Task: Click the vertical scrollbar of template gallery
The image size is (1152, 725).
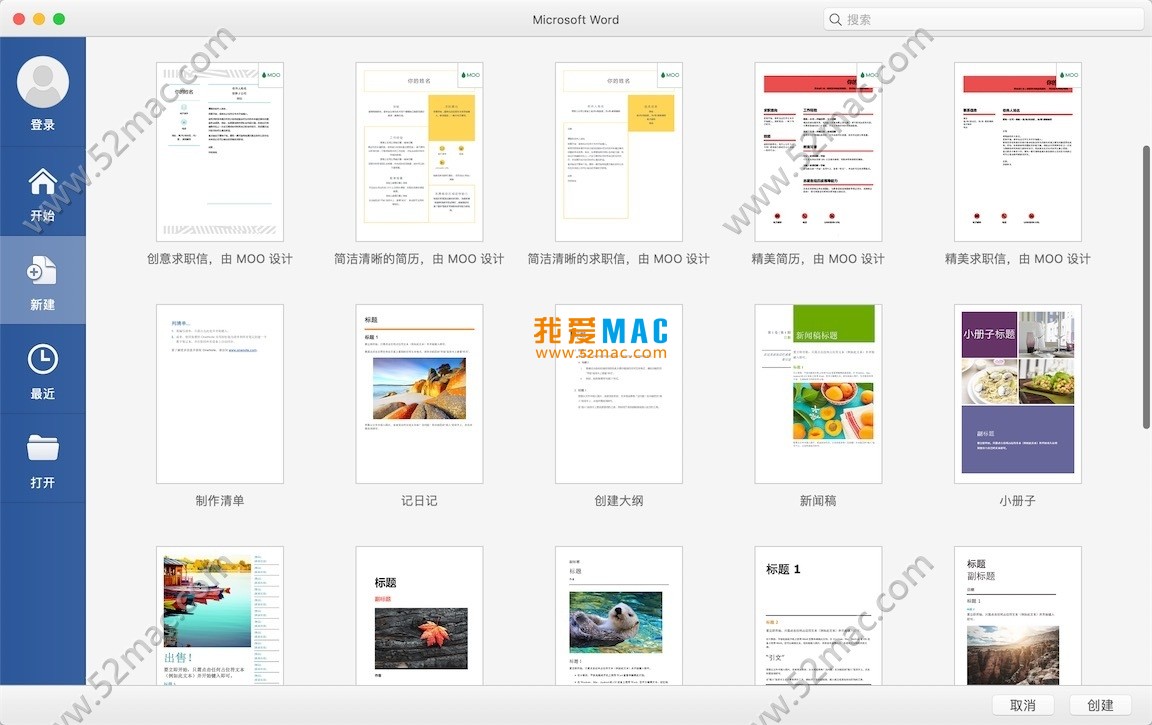Action: tap(1146, 287)
